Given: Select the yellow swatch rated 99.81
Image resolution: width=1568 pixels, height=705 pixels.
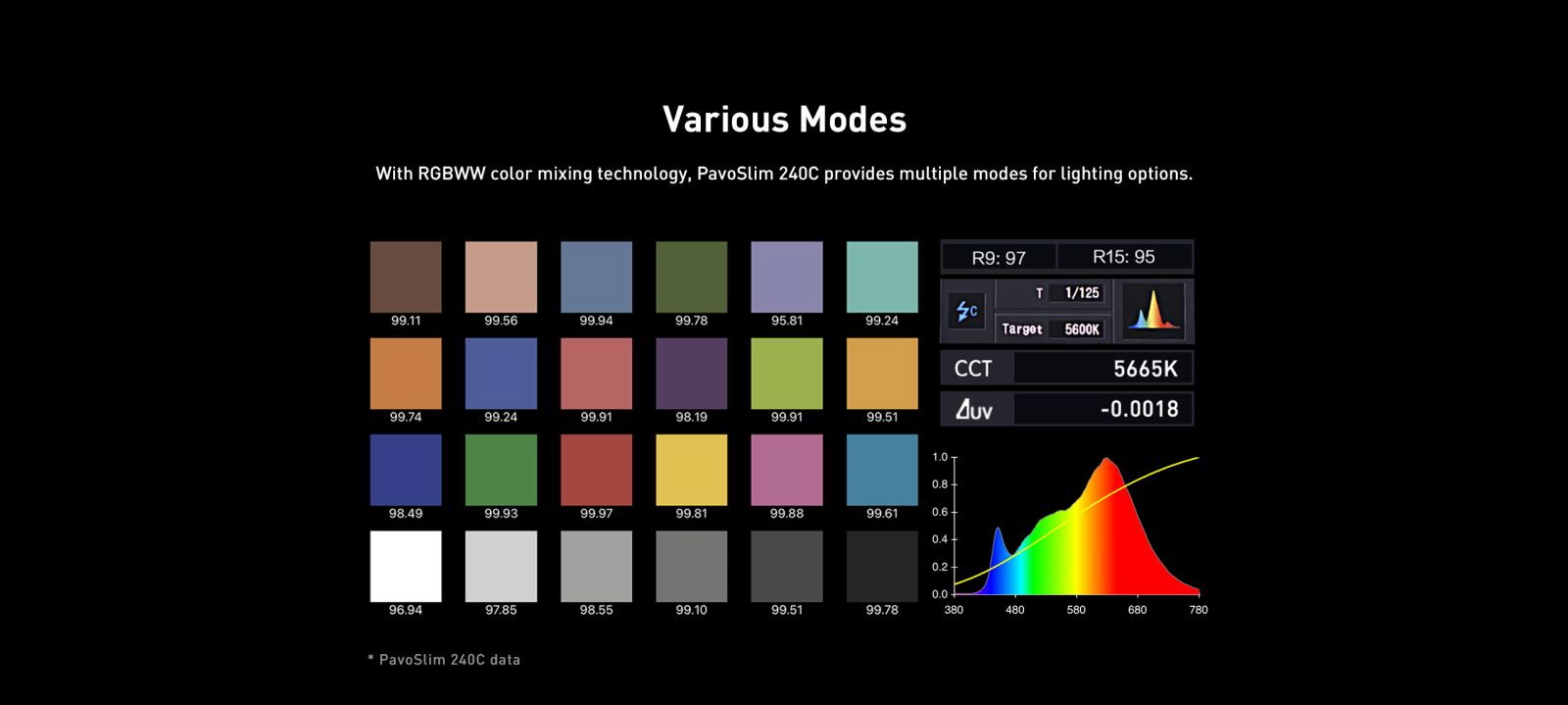Looking at the screenshot, I should (692, 471).
